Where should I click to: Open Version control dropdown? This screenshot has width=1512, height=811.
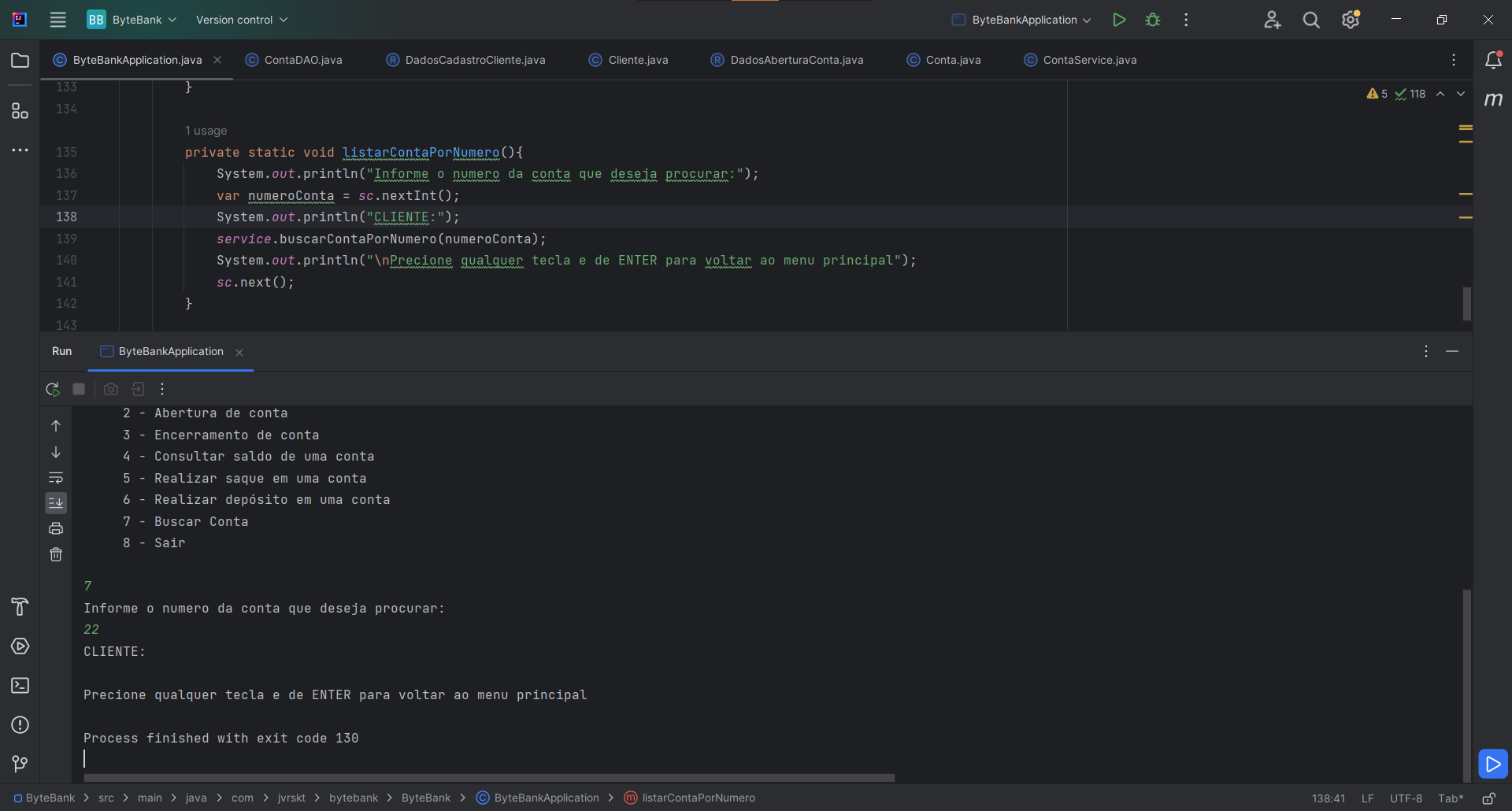pos(242,20)
